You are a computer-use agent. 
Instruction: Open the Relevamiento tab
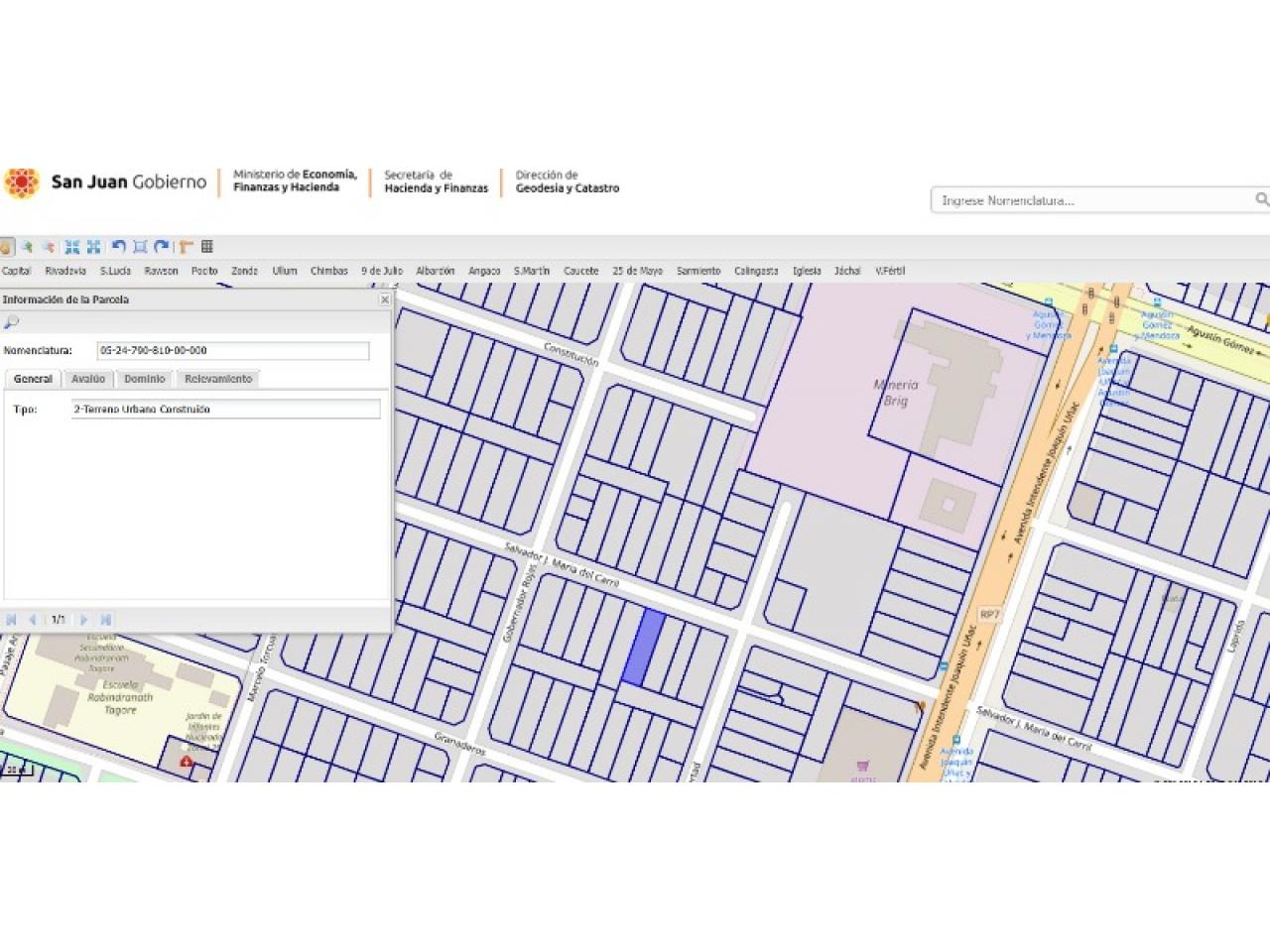point(218,379)
